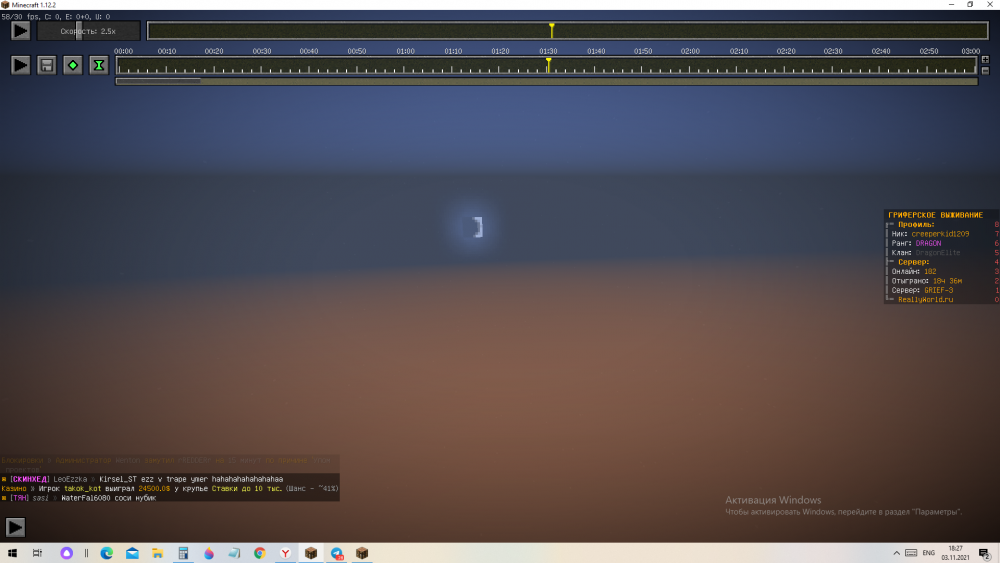Screen dimensions: 1000x563
Task: Click the 02:00 mark on keyframe timeline
Action: pyautogui.click(x=689, y=51)
